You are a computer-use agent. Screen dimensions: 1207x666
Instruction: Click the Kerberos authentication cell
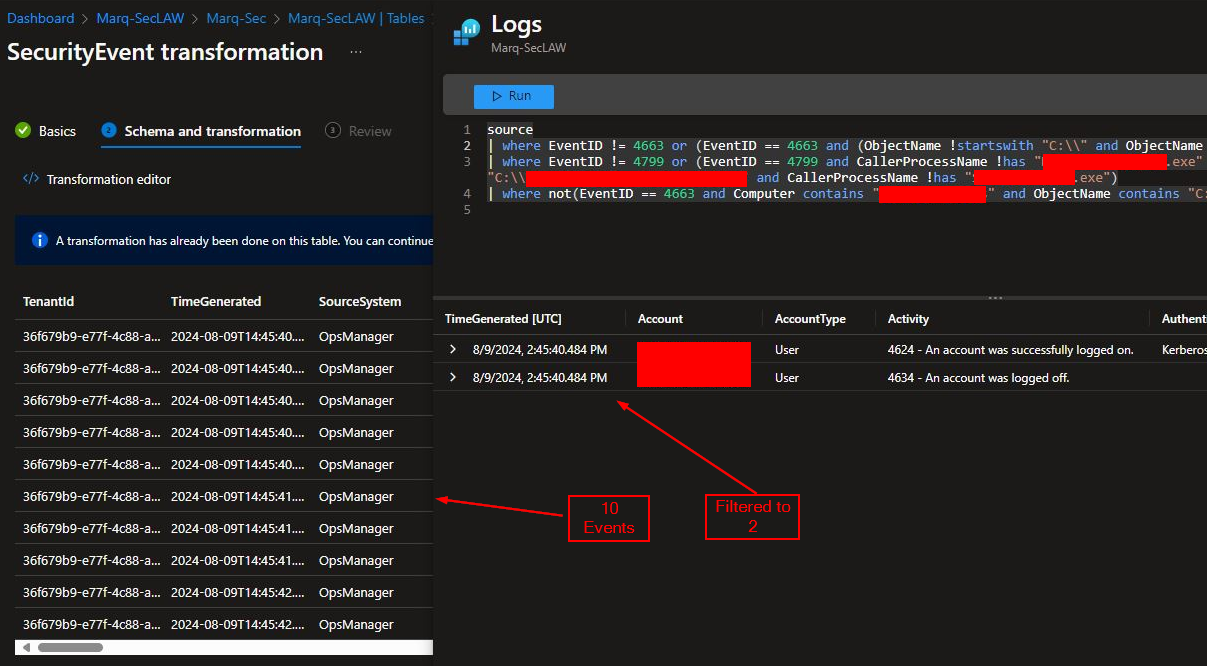click(1184, 350)
